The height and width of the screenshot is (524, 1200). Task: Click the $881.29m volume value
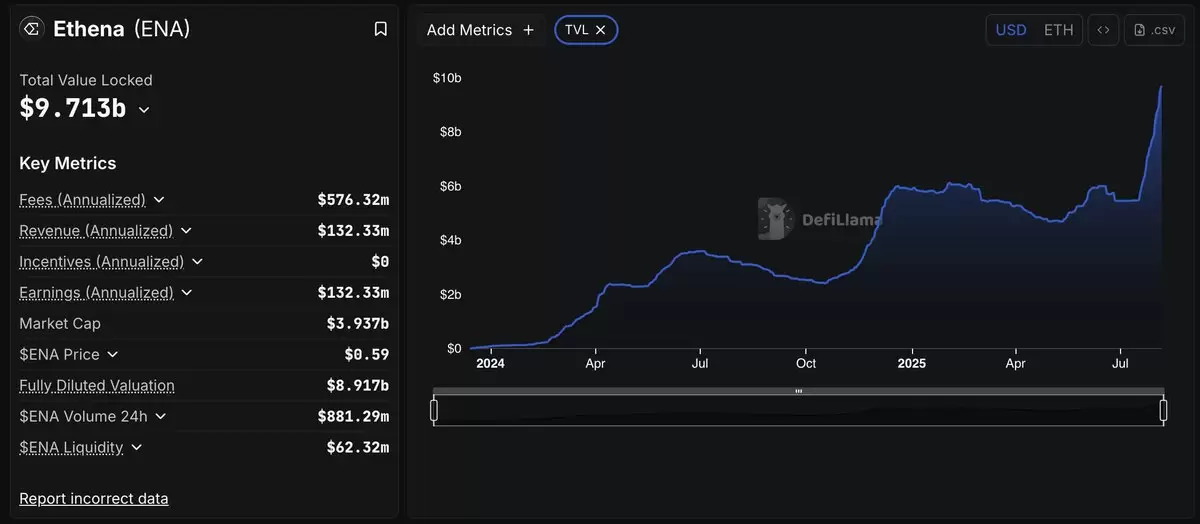353,417
